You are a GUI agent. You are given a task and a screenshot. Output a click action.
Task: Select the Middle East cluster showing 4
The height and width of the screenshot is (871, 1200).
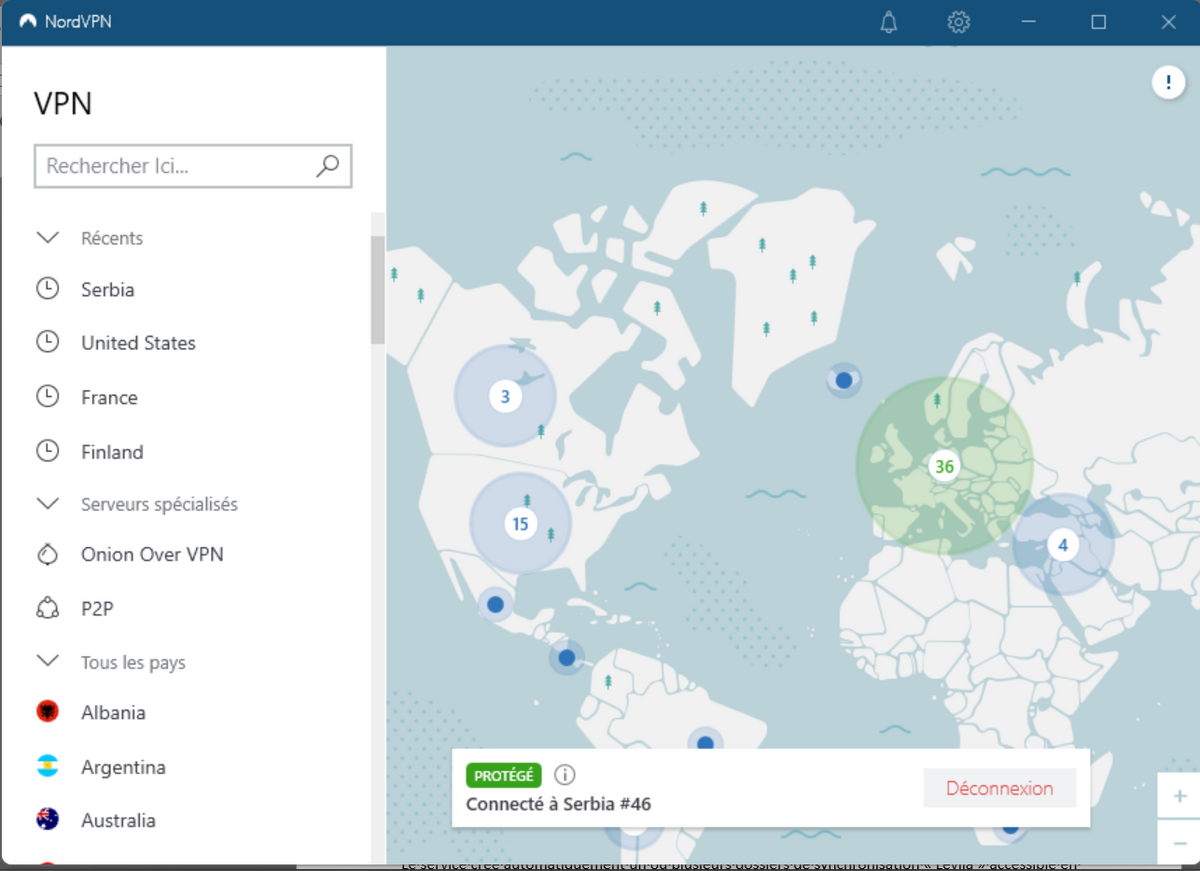click(x=1063, y=545)
